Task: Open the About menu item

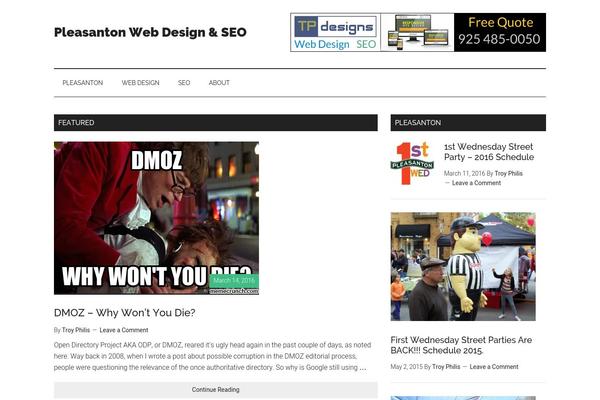Action: click(219, 83)
